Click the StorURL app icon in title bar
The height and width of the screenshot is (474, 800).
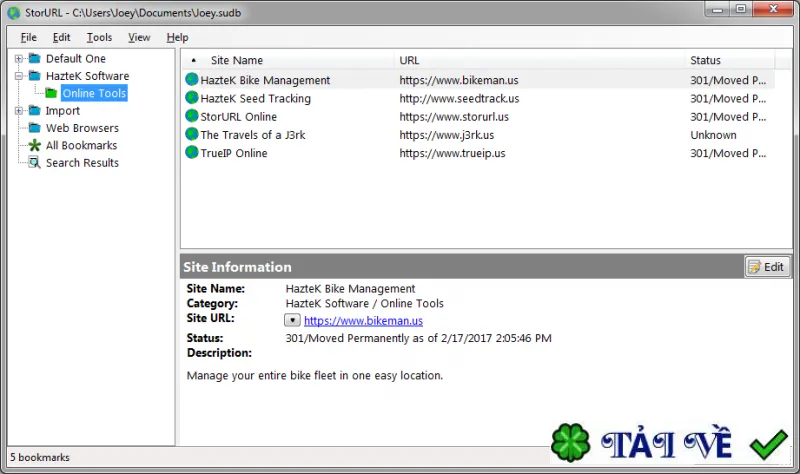[14, 13]
